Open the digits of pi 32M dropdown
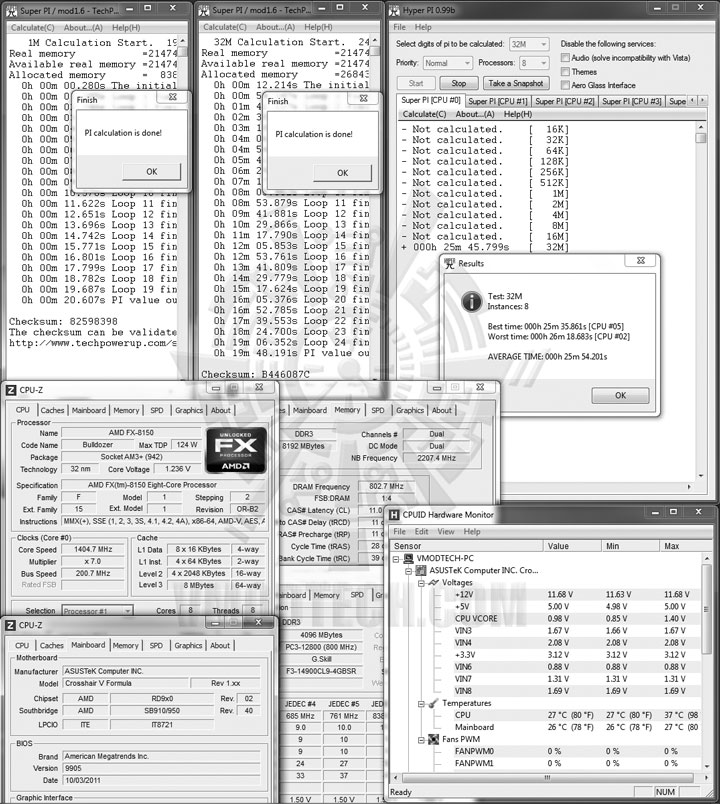 pyautogui.click(x=529, y=44)
